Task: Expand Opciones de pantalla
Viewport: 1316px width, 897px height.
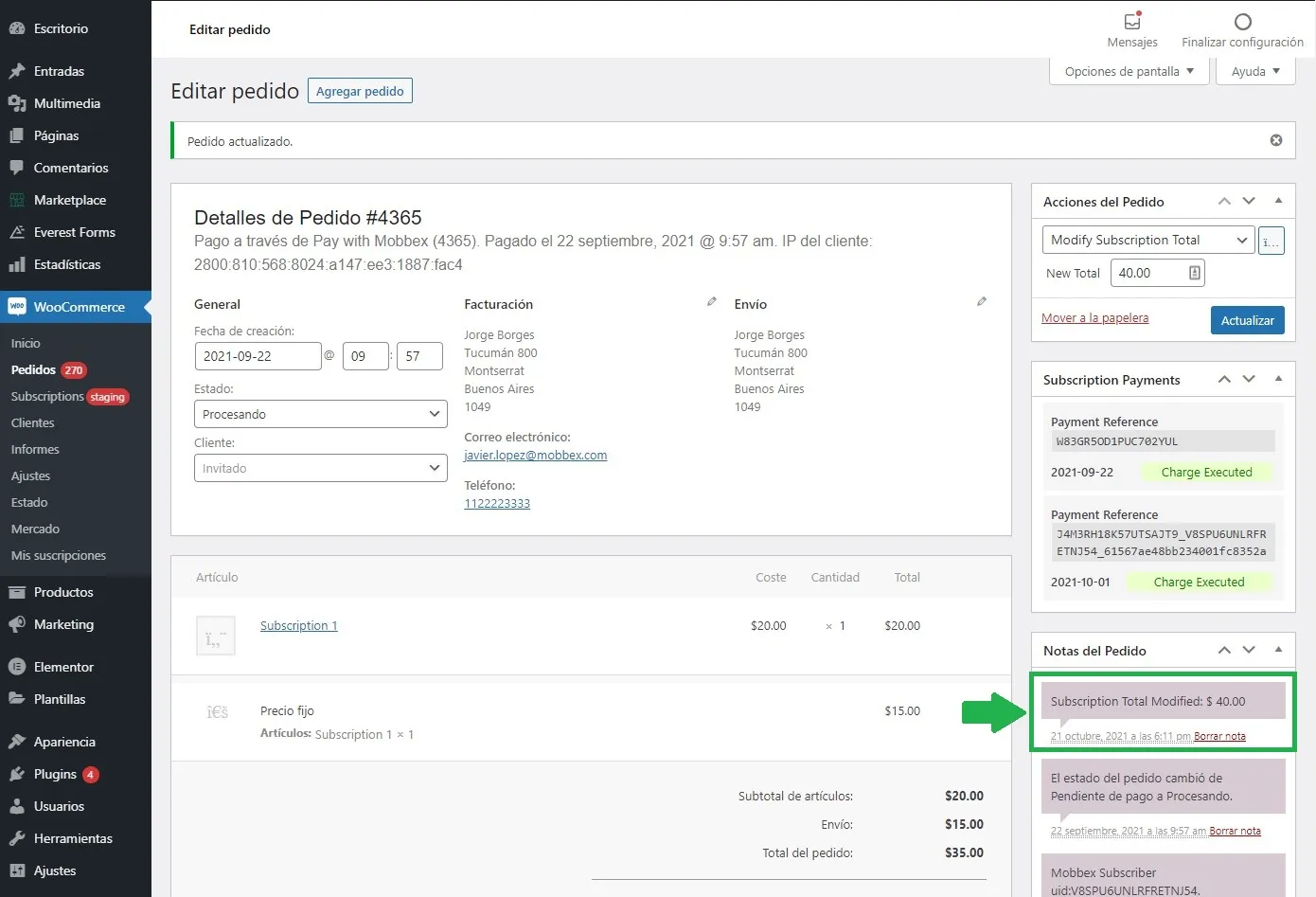Action: pos(1129,71)
